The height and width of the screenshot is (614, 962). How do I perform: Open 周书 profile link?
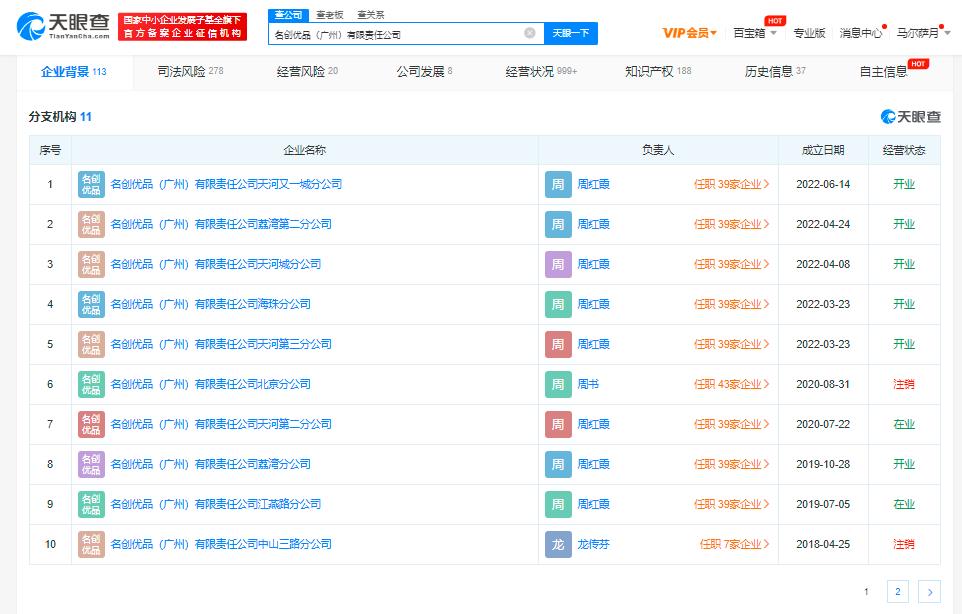click(x=588, y=384)
